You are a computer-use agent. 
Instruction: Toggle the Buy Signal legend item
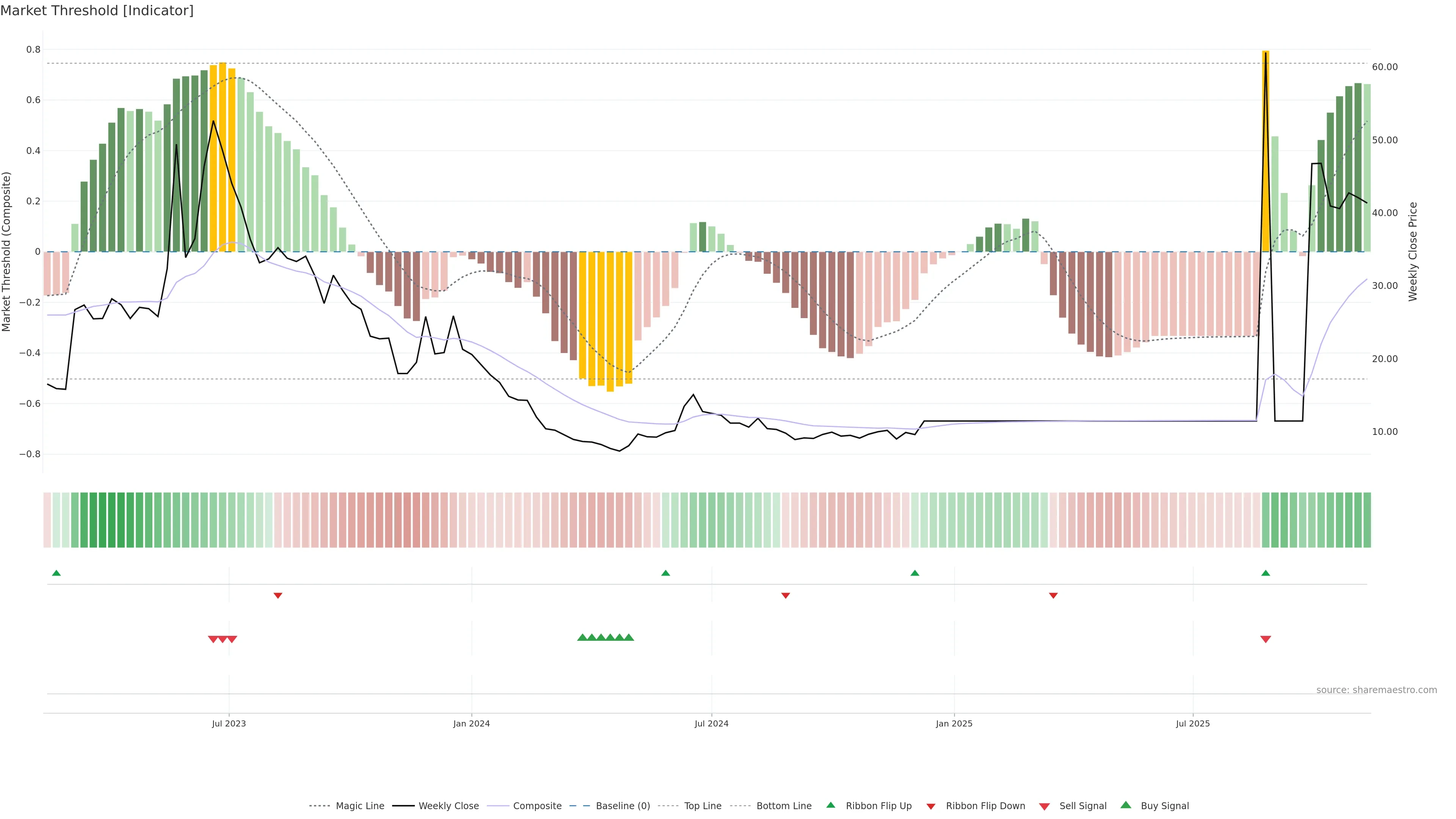click(1164, 806)
